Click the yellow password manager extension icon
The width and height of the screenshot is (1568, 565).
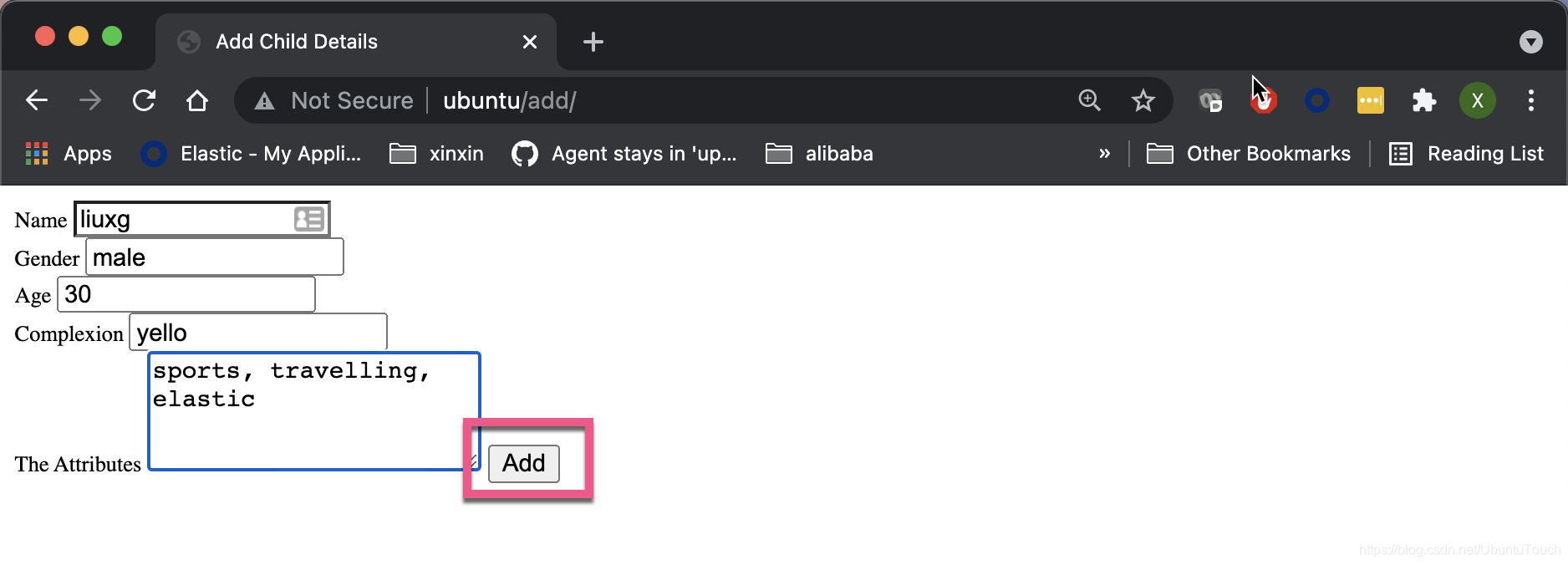coord(1370,100)
